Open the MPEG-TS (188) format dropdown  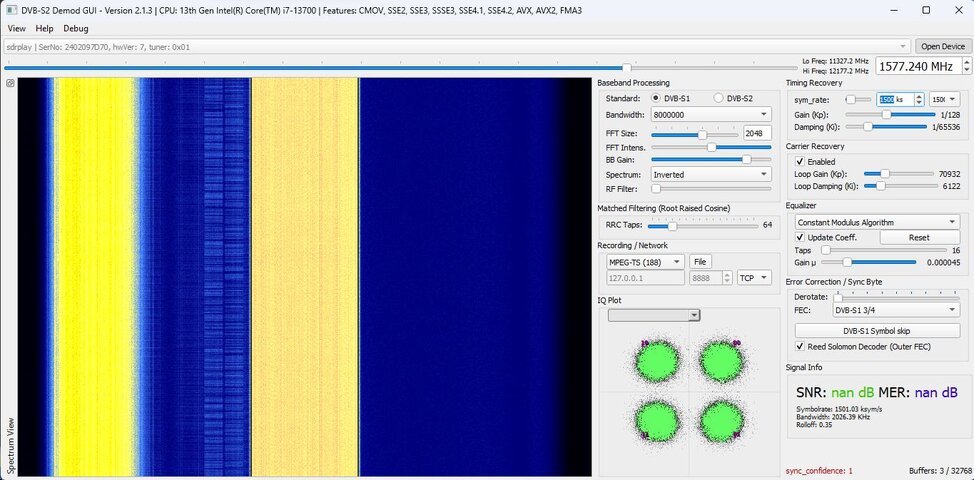point(645,262)
